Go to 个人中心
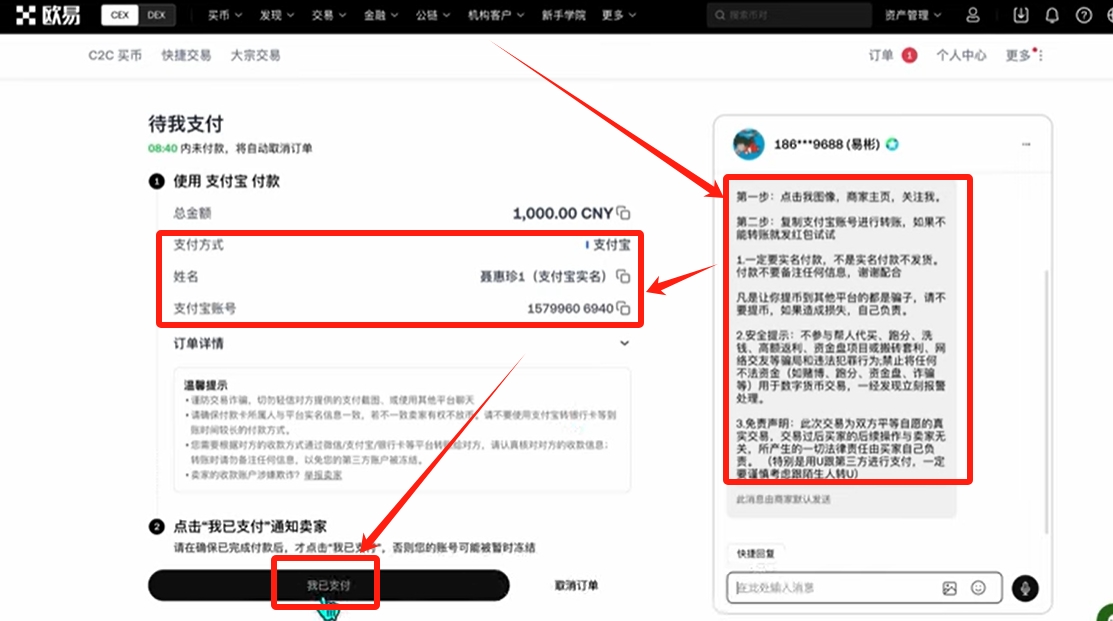Viewport: 1113px width, 621px height. coord(961,55)
